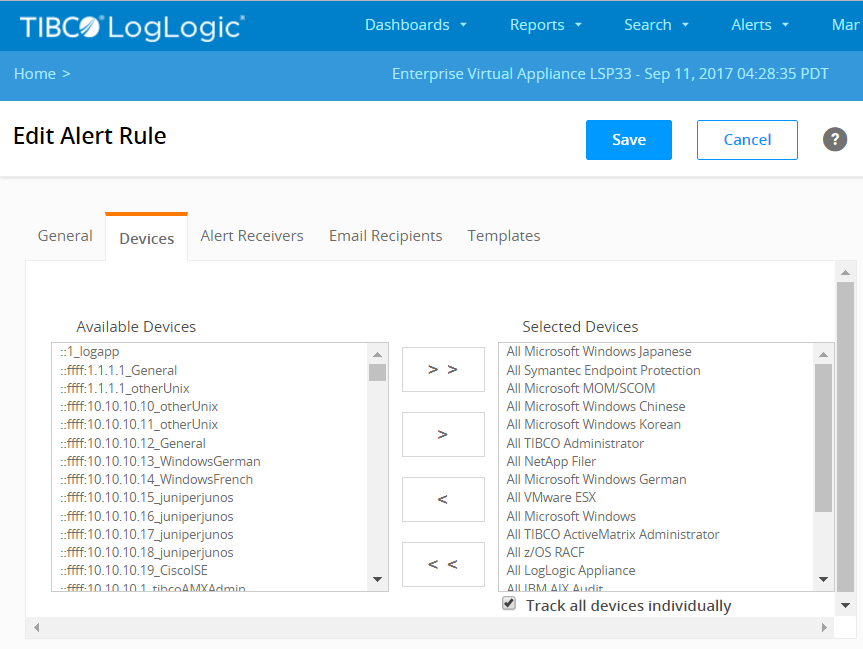Open the Alert Receivers tab
The image size is (863, 649).
pyautogui.click(x=252, y=236)
